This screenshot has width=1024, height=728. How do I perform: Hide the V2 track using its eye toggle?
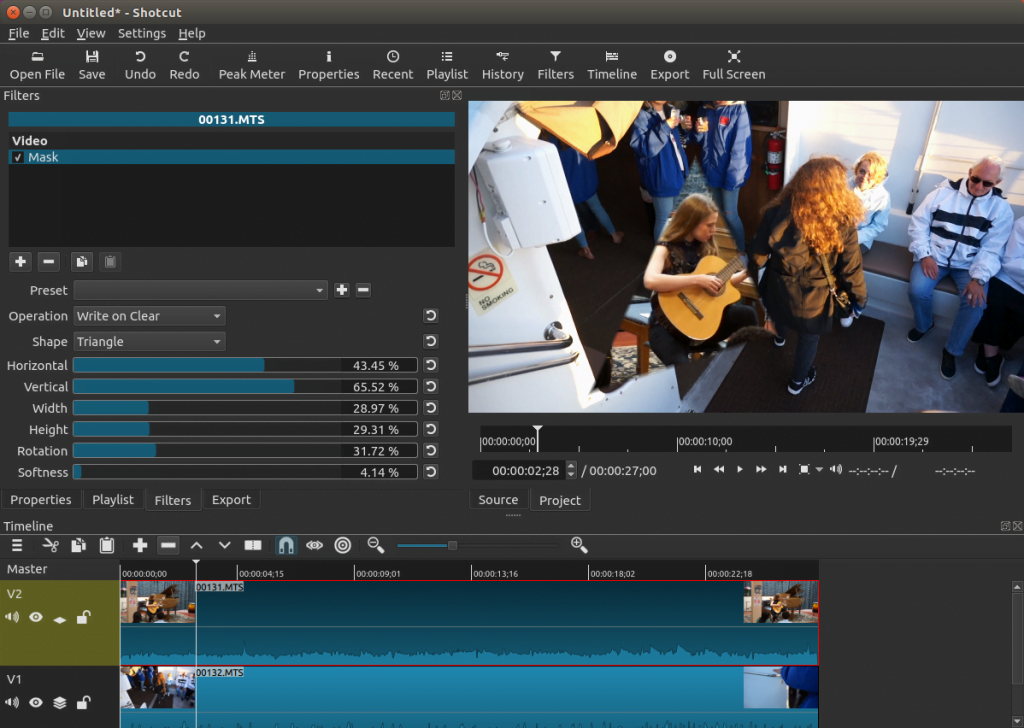coord(36,617)
